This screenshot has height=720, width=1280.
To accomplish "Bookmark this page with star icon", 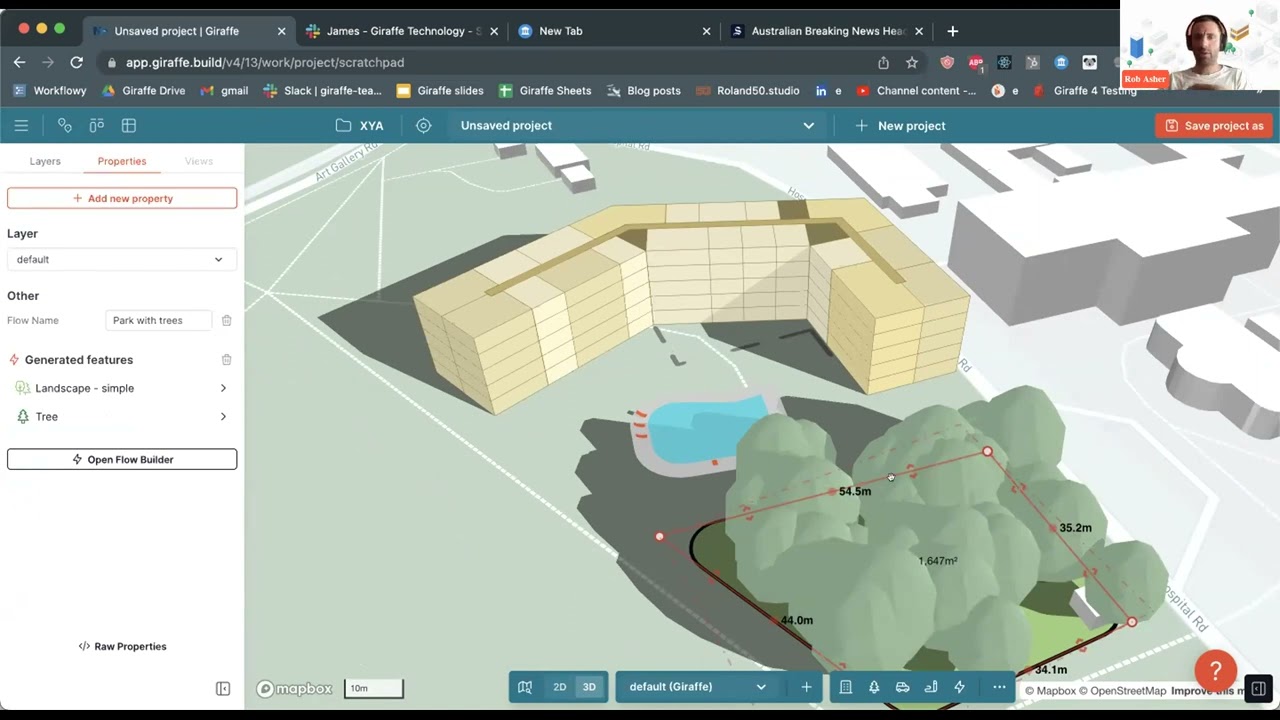I will coord(912,62).
